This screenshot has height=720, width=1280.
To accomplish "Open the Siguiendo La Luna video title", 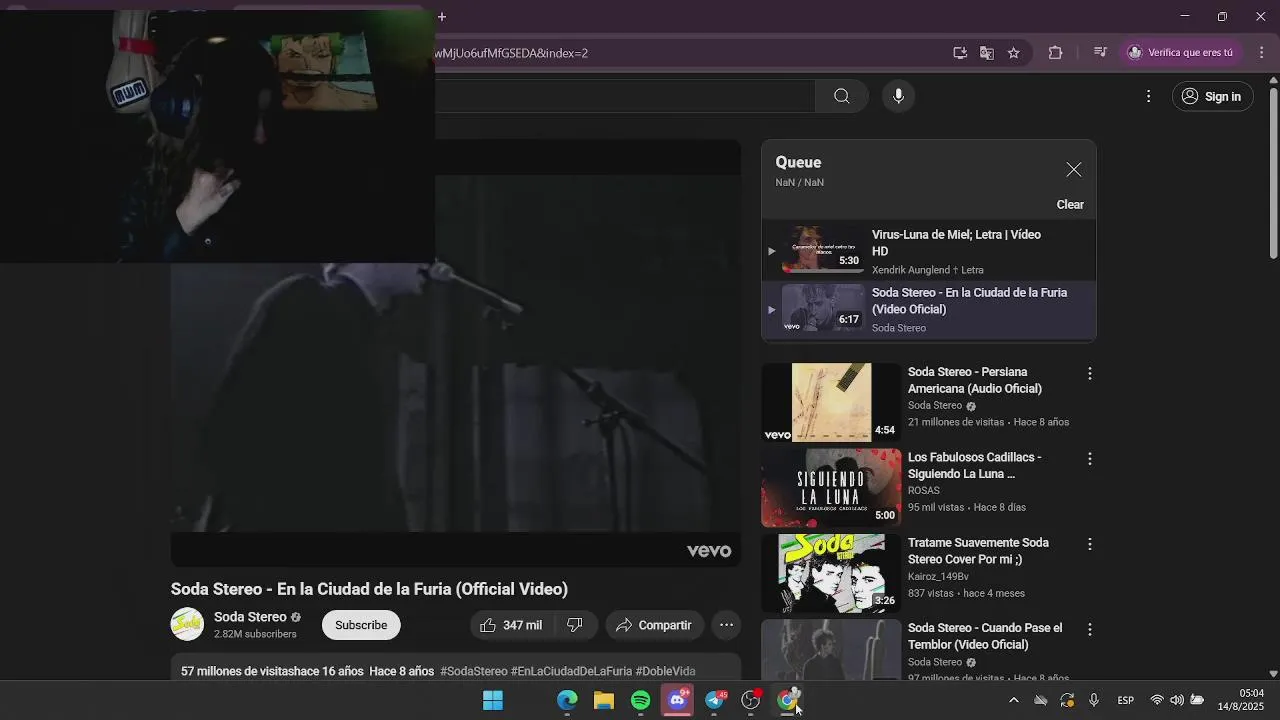I will point(974,465).
